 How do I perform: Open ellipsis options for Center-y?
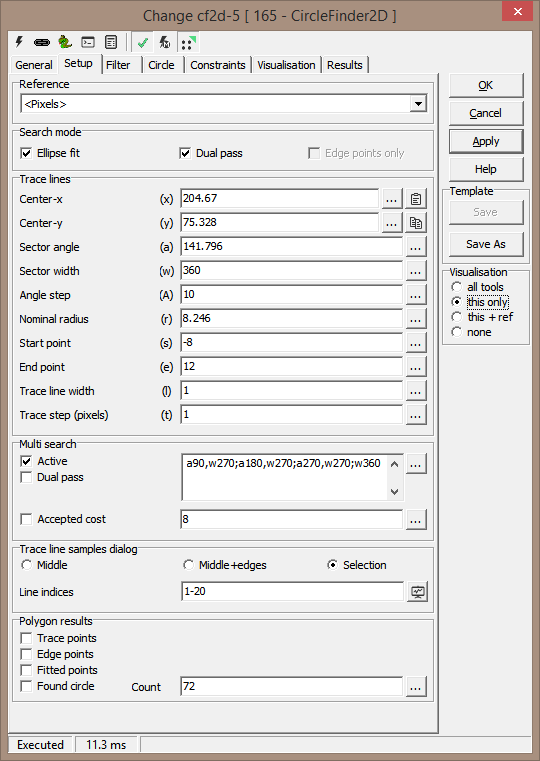point(392,223)
